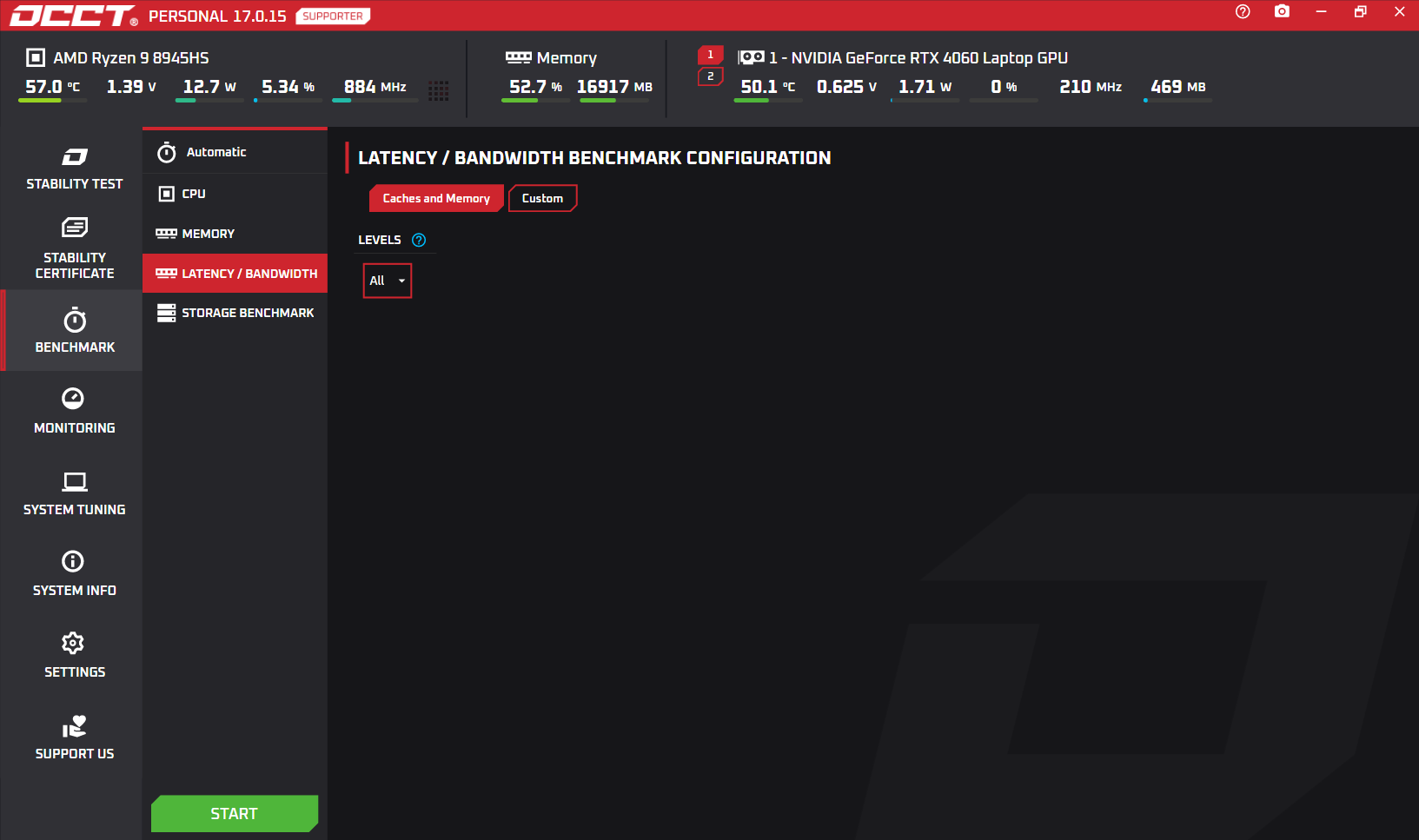The height and width of the screenshot is (840, 1419).
Task: Open the Settings gear icon
Action: coord(73,643)
